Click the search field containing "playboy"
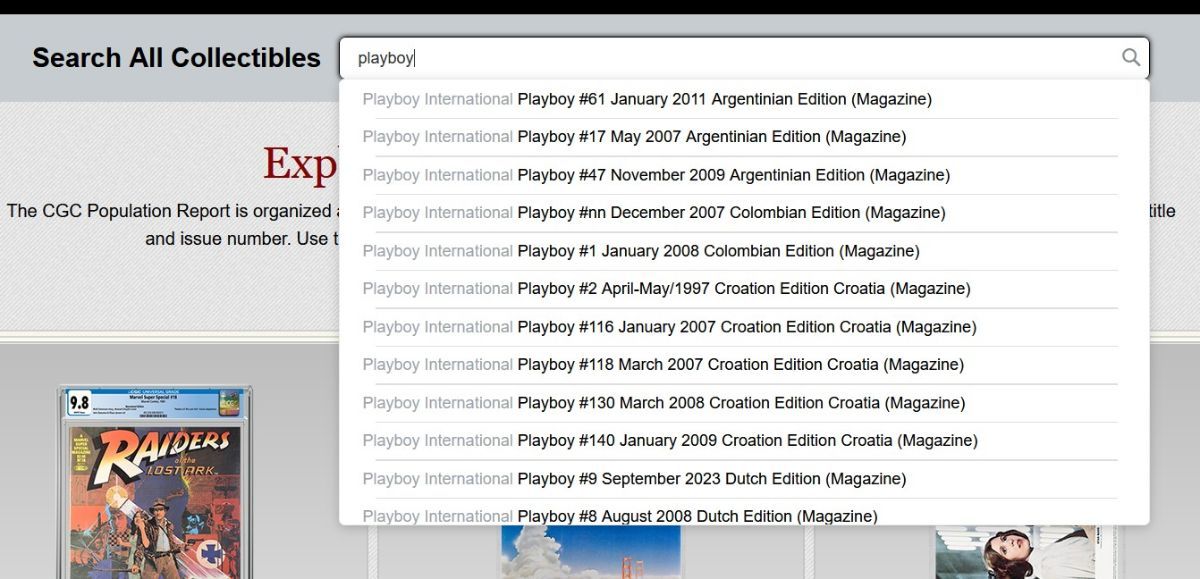This screenshot has height=579, width=1200. coord(730,58)
